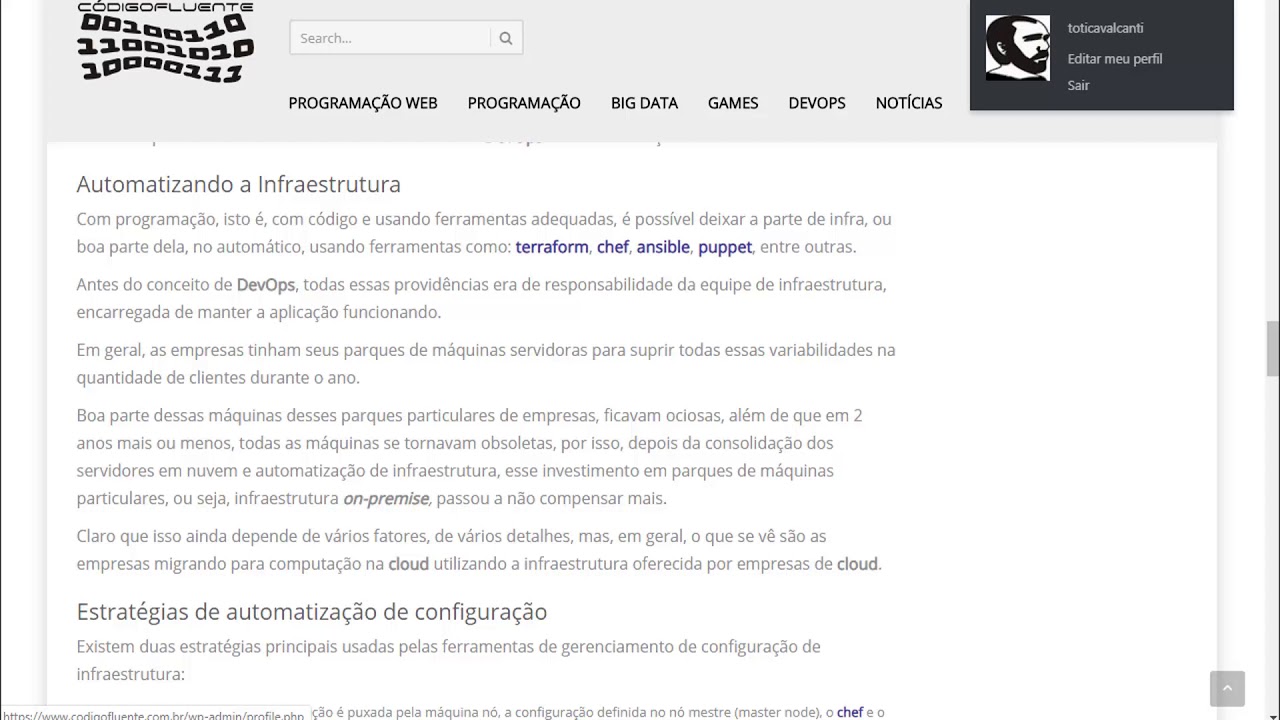Screen dimensions: 1280x720
Task: Click the bold DevOps word in paragraph
Action: [266, 285]
